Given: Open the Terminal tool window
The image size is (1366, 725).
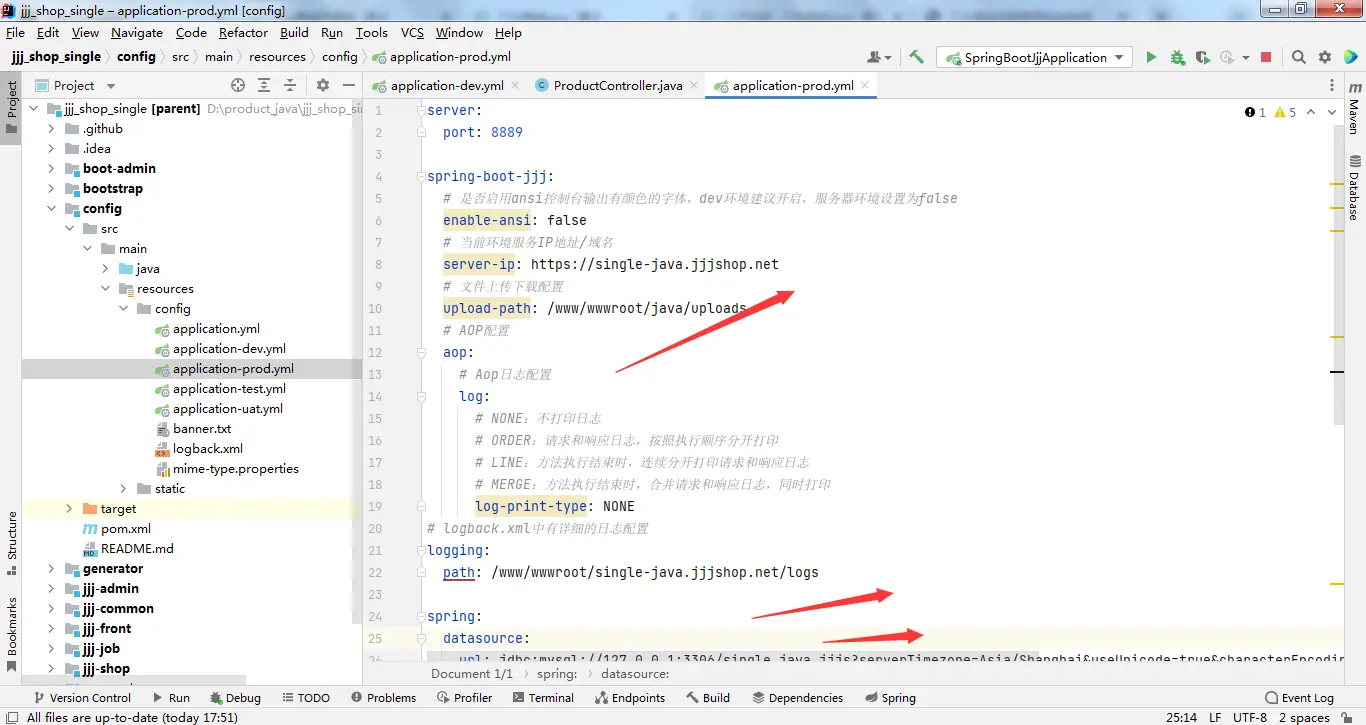Looking at the screenshot, I should click(x=541, y=698).
